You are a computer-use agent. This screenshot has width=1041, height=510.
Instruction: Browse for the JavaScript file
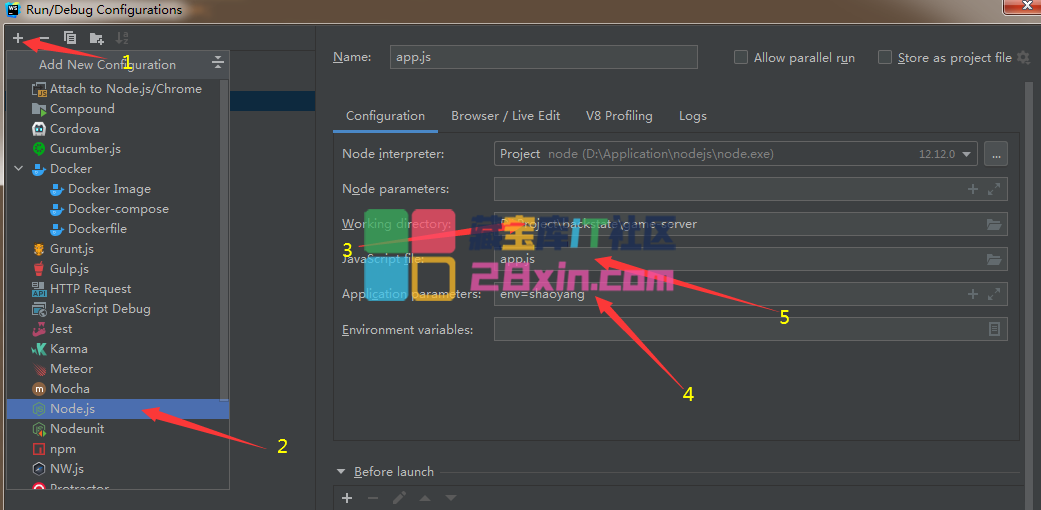click(993, 259)
